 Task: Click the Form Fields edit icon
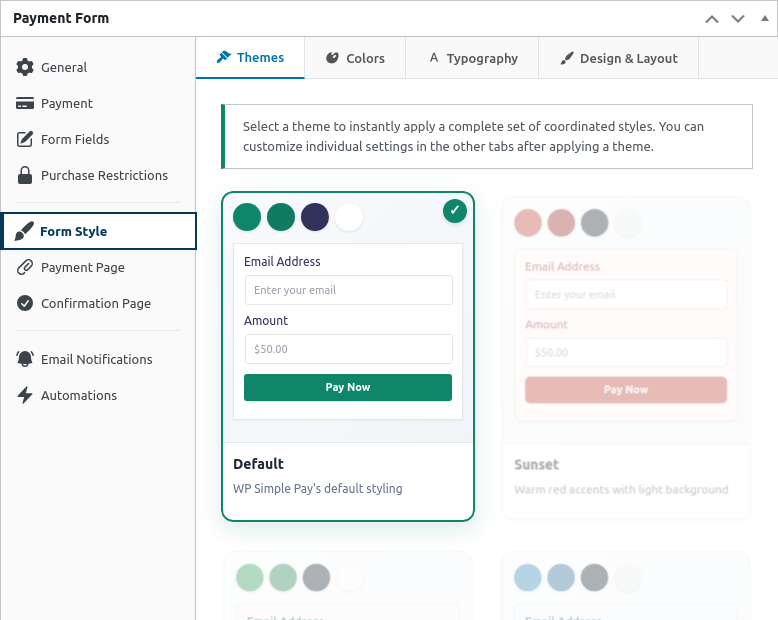[x=25, y=139]
